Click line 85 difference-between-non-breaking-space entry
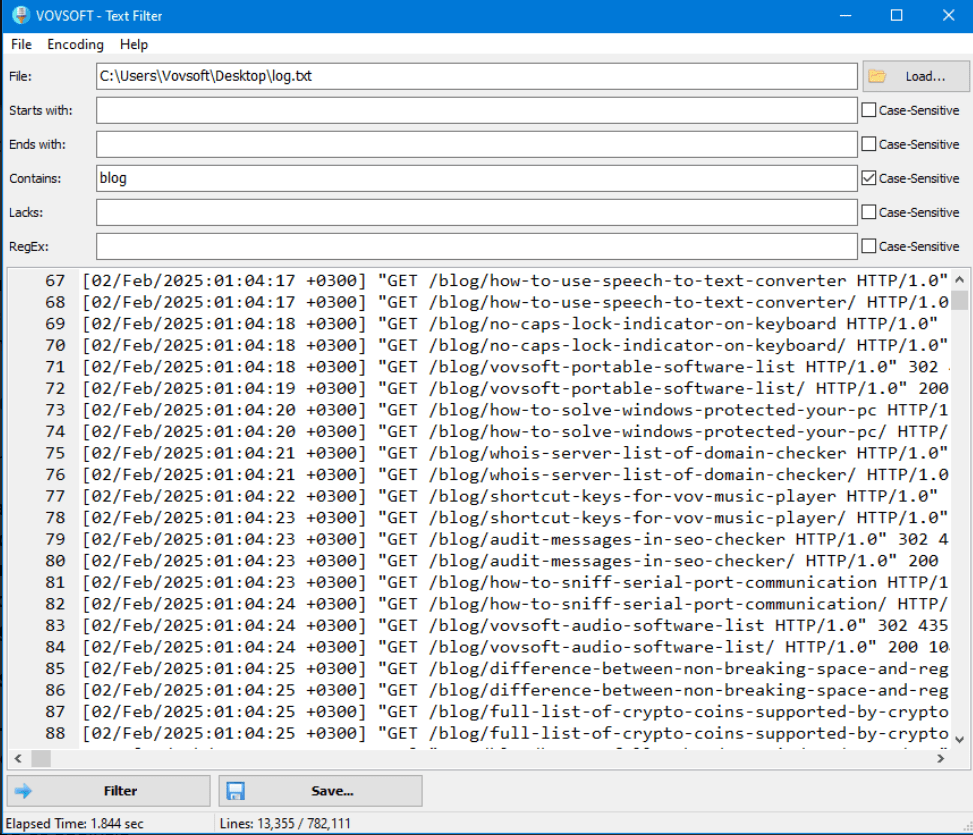 tap(515, 669)
